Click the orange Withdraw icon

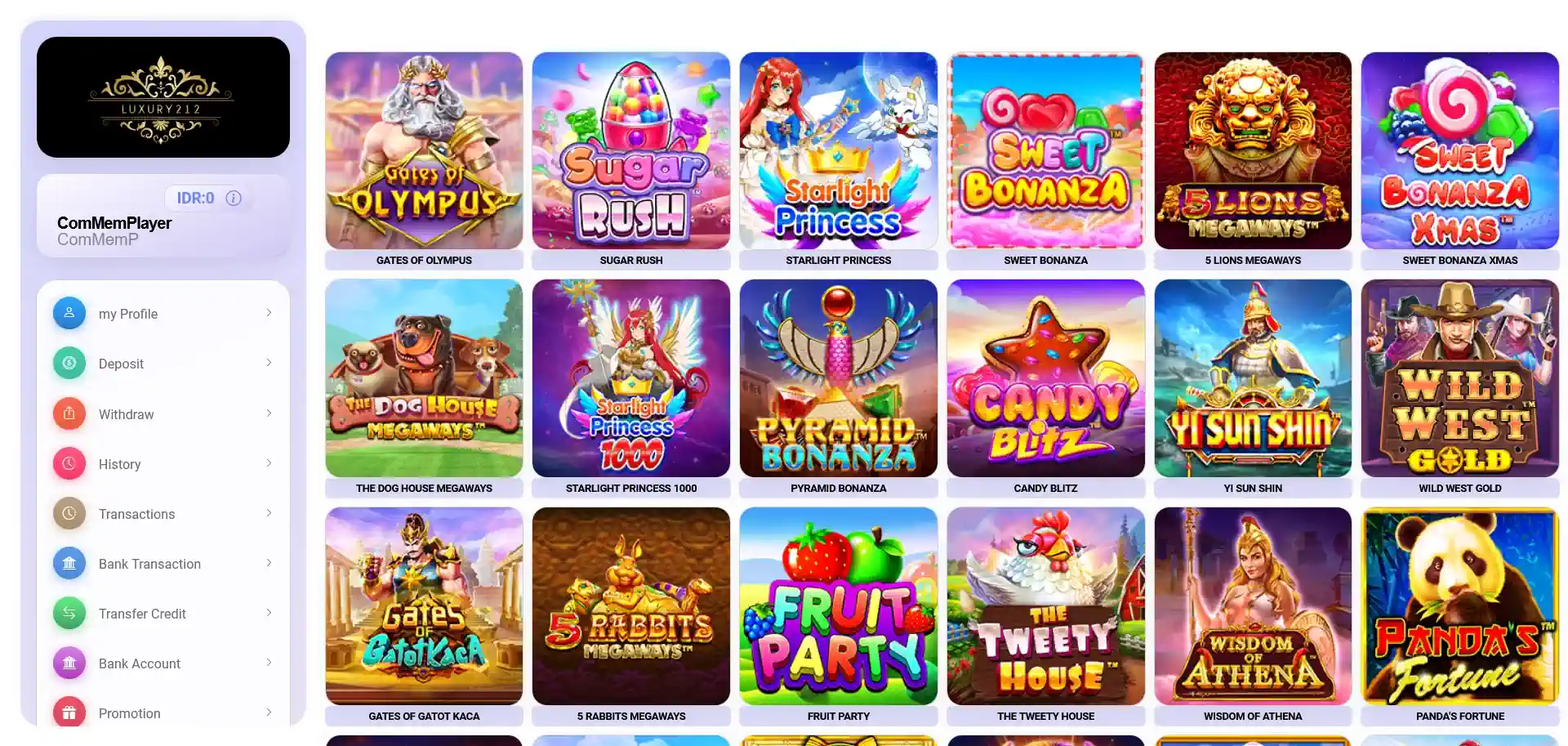point(69,413)
